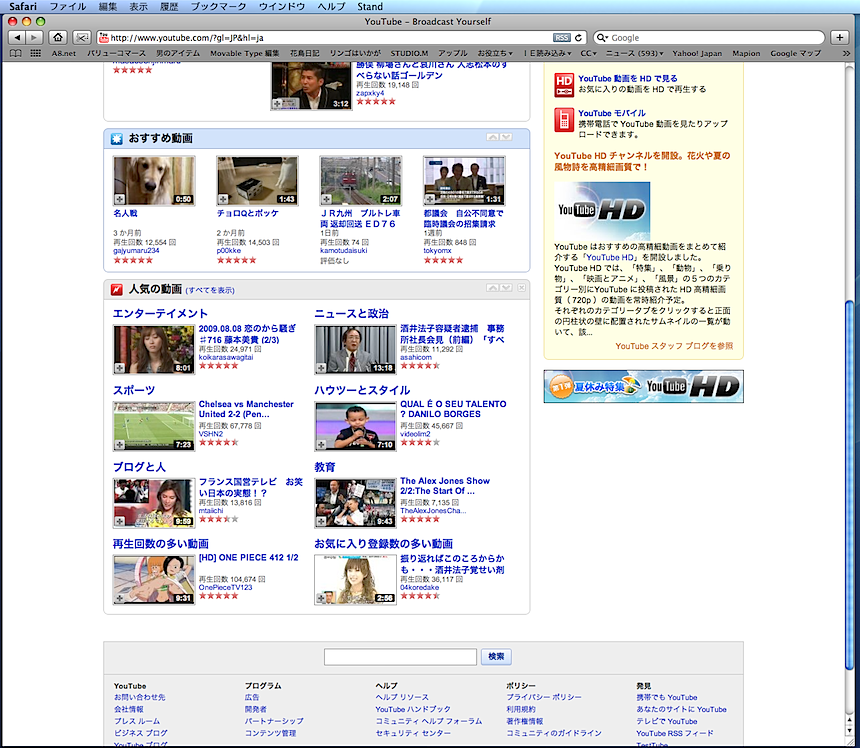Viewport: 860px width, 748px height.
Task: Open すべてを表示 link next to 人気の動画
Action: 210,290
